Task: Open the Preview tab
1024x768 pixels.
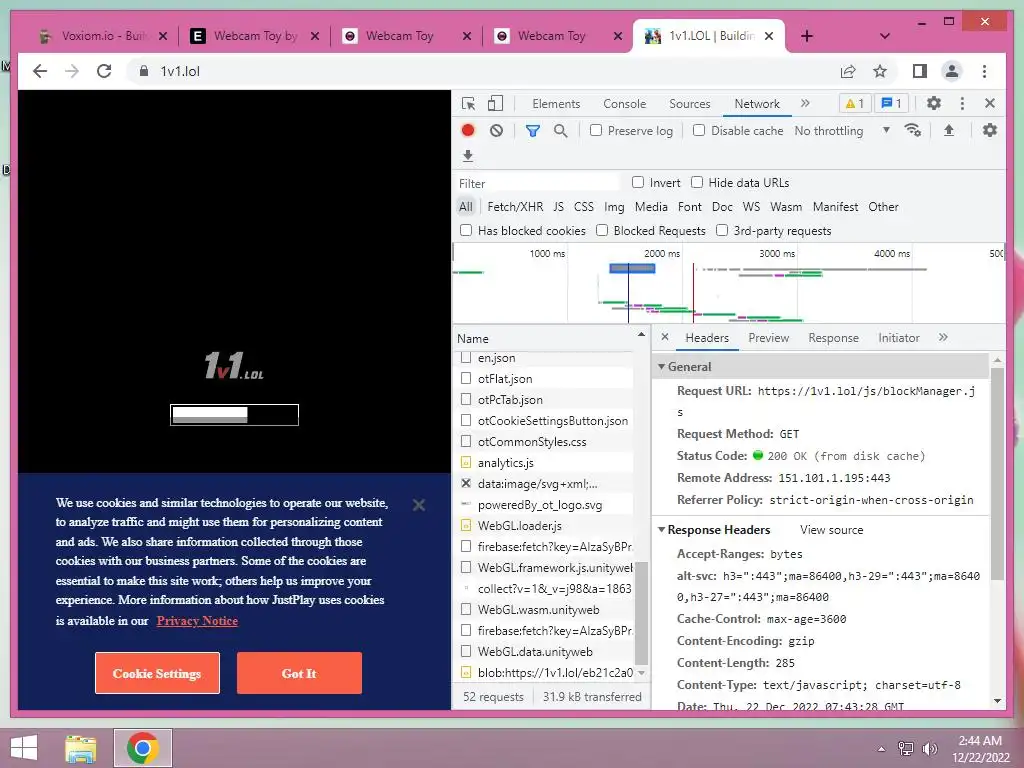Action: tap(769, 338)
